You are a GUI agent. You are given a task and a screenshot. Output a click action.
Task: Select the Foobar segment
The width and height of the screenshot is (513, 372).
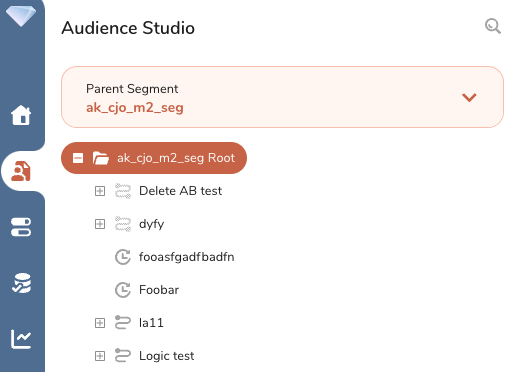(159, 290)
